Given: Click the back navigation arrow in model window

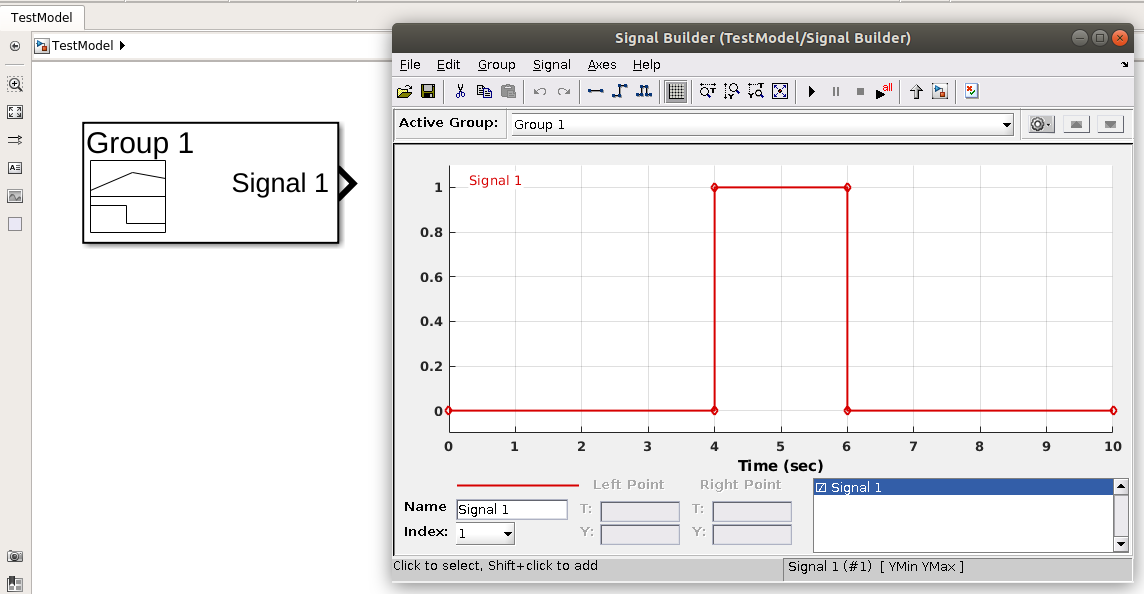Looking at the screenshot, I should [x=15, y=46].
